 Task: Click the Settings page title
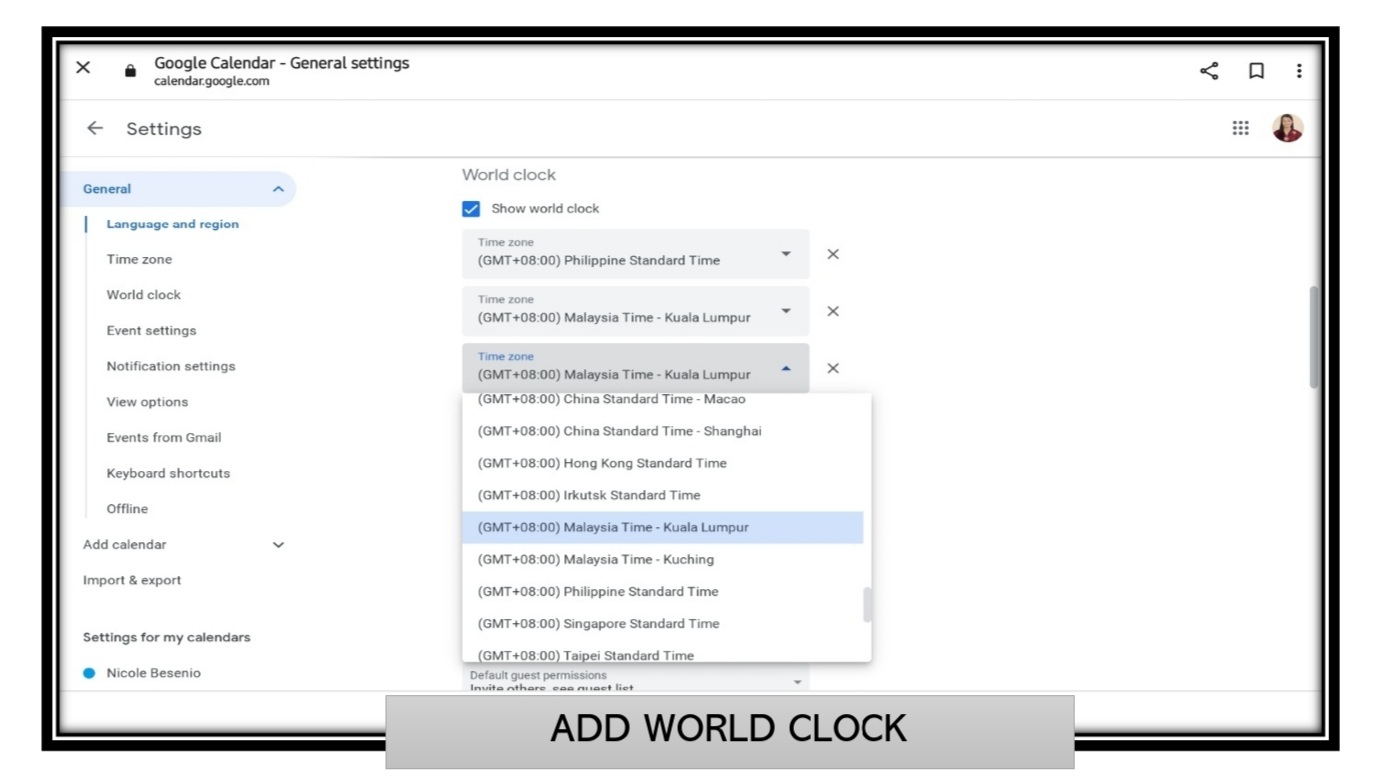[164, 129]
